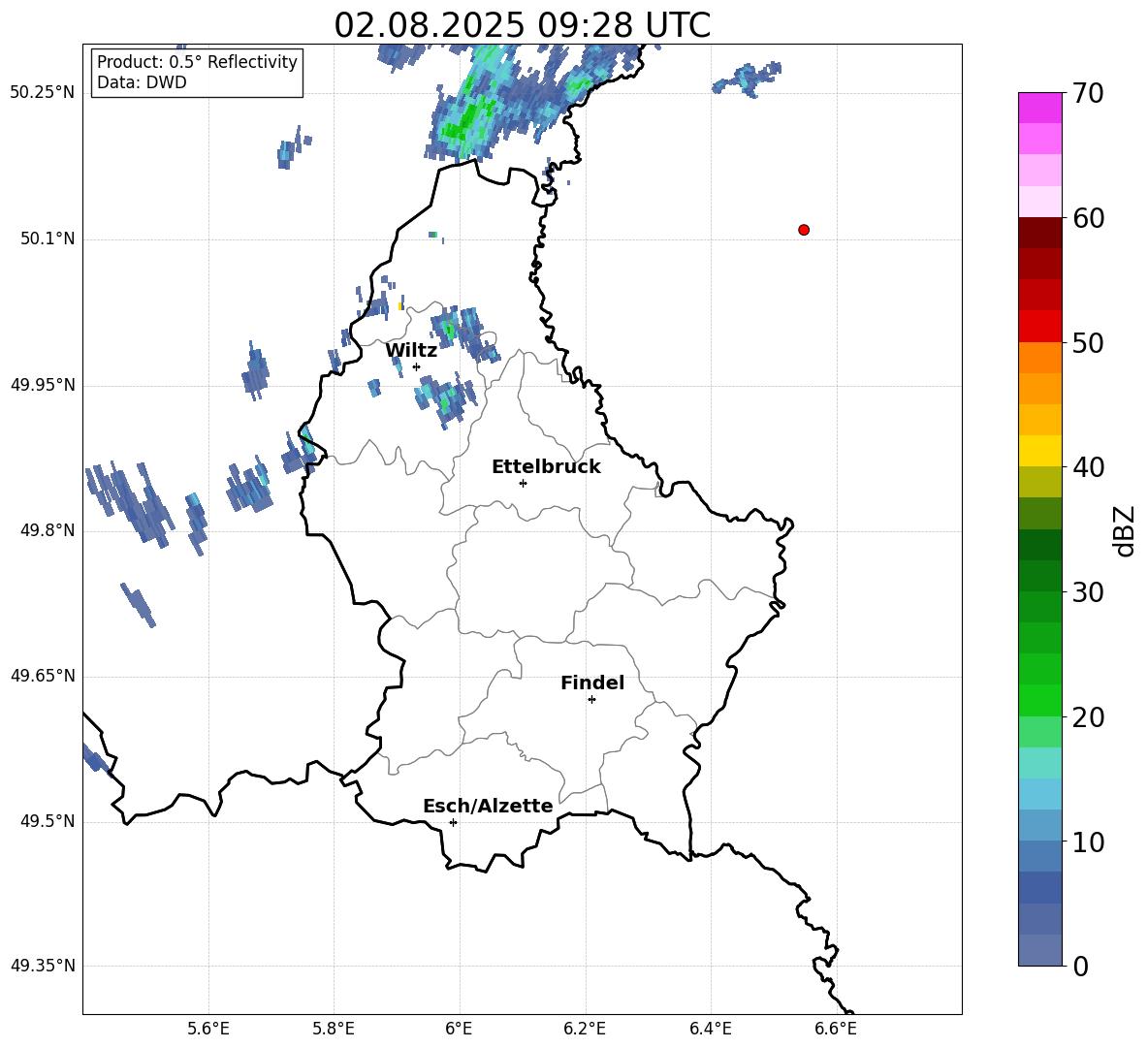Screen dimensions: 1148x1048
Task: Click the 6°E longitude label
Action: pyautogui.click(x=459, y=1029)
